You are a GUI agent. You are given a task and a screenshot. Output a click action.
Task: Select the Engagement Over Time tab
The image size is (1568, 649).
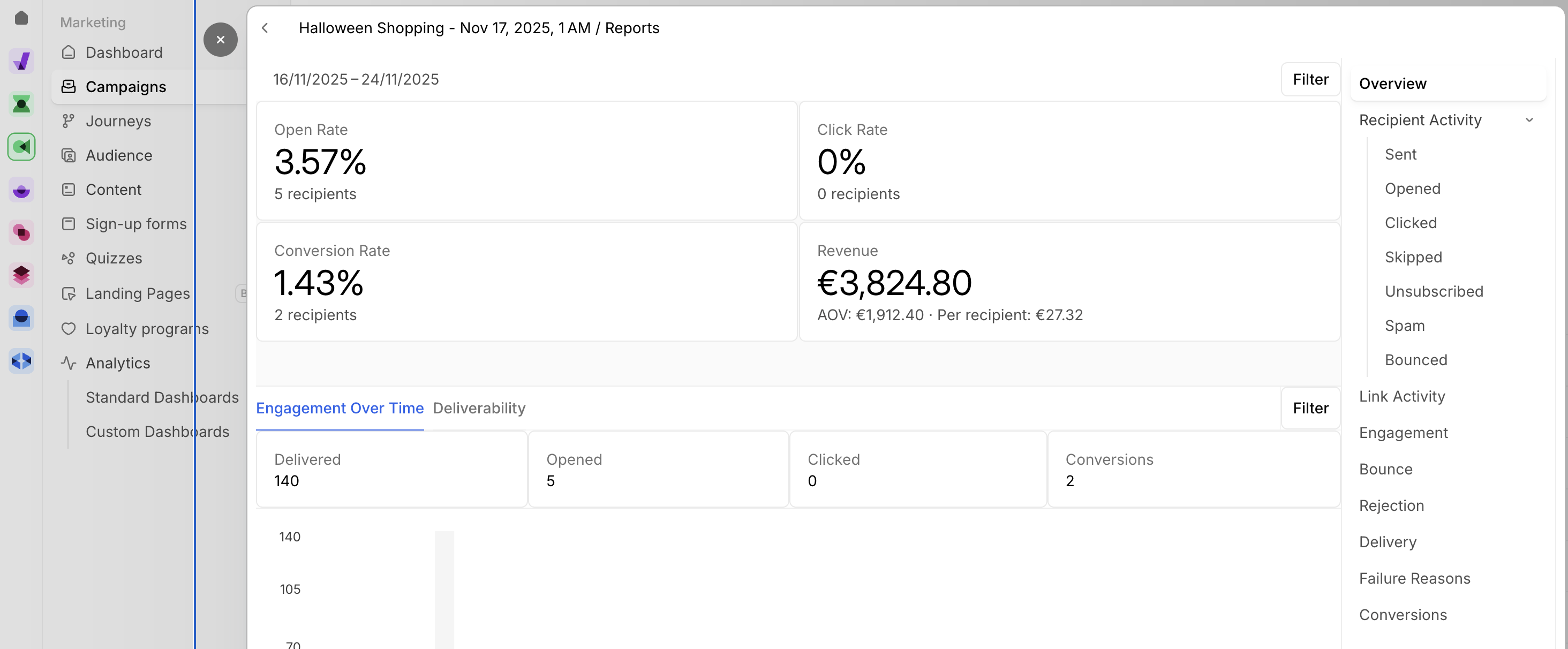pyautogui.click(x=340, y=408)
